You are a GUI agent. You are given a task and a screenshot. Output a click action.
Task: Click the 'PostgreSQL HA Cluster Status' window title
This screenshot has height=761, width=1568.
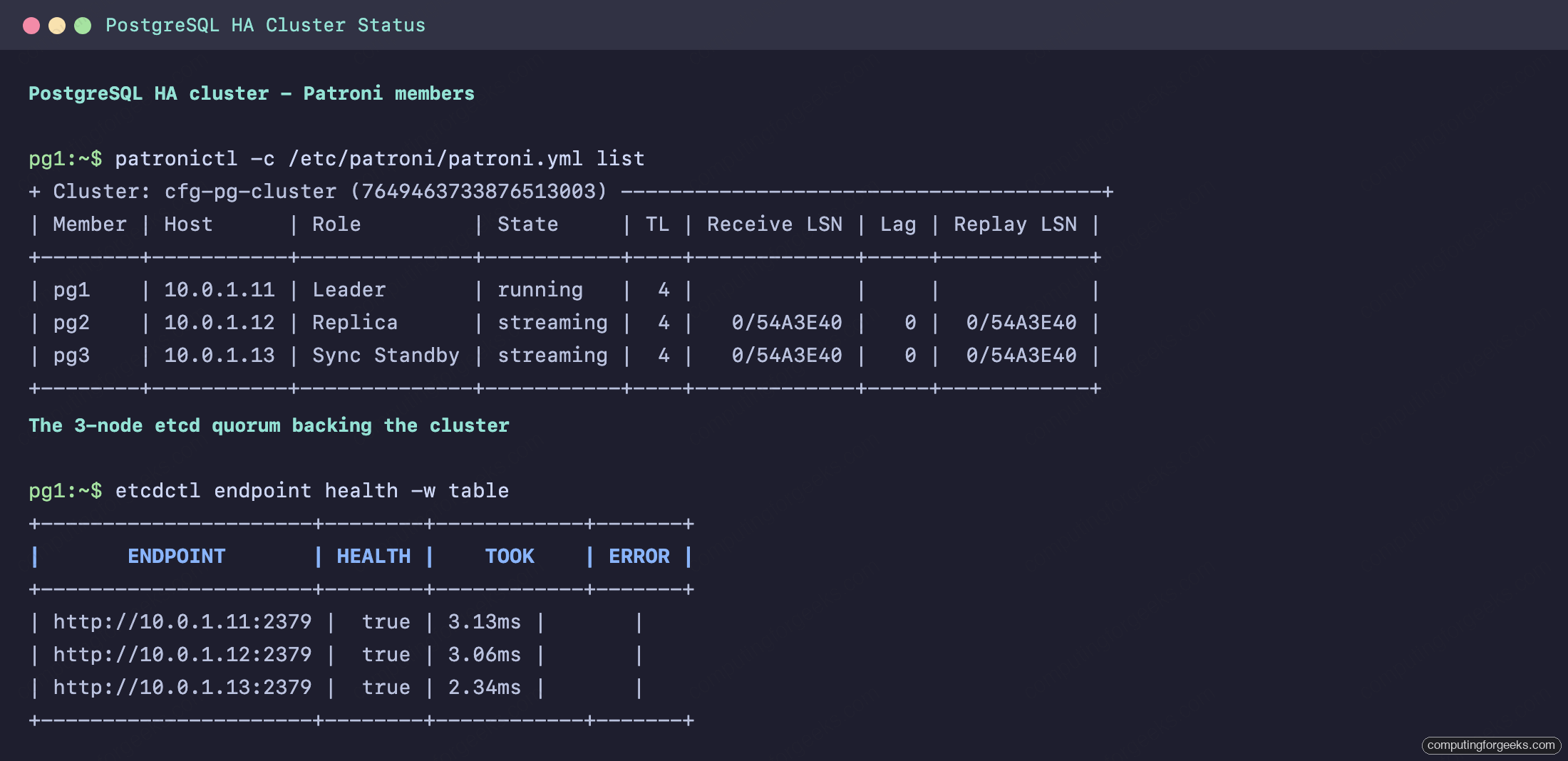point(265,26)
